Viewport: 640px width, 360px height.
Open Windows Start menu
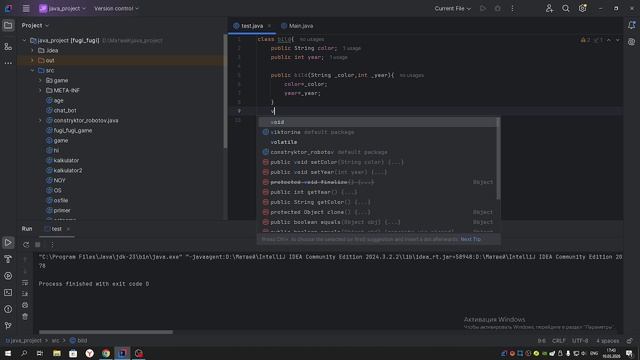click(8, 353)
